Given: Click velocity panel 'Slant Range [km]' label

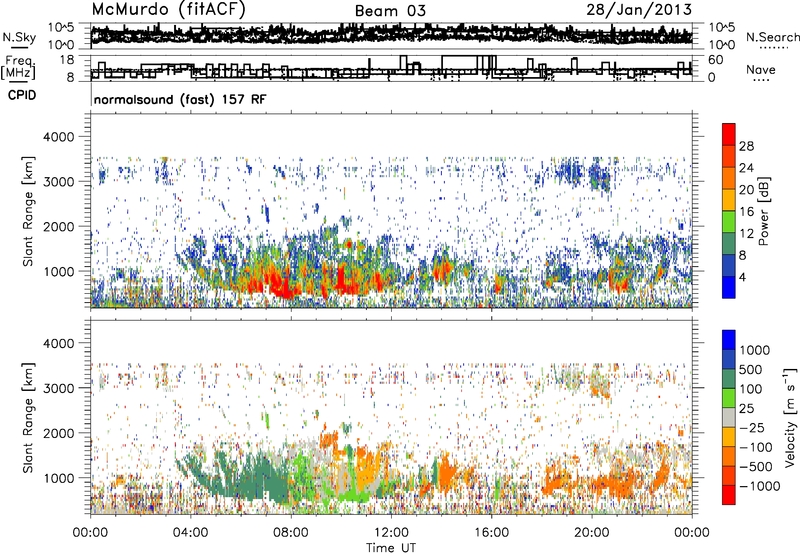Looking at the screenshot, I should (28, 418).
